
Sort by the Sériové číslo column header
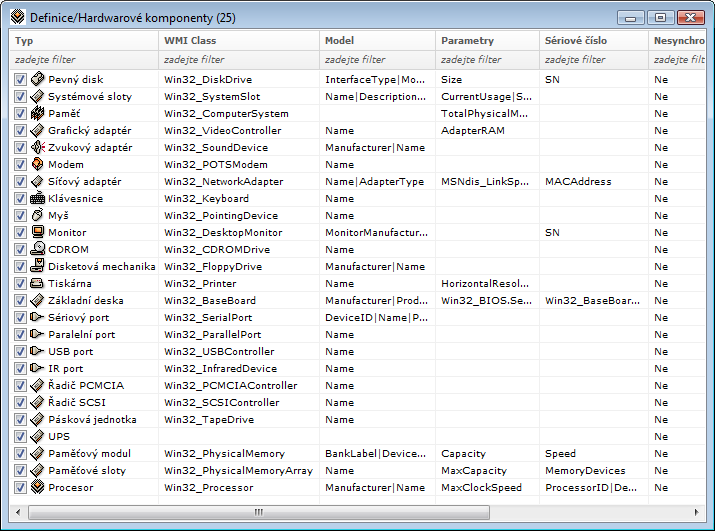coord(594,41)
